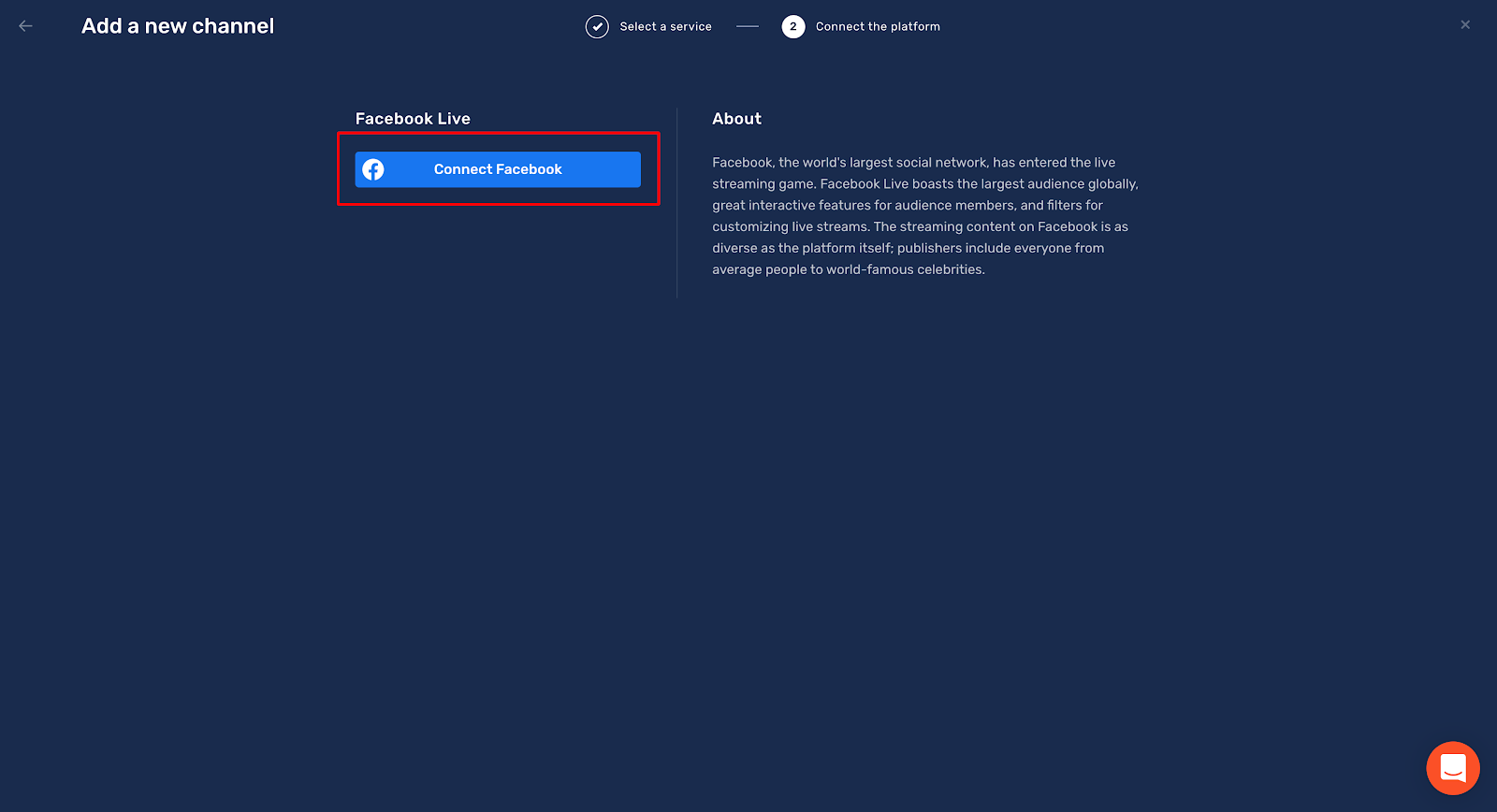This screenshot has width=1497, height=812.
Task: Click the Add a new channel title
Action: click(x=178, y=26)
